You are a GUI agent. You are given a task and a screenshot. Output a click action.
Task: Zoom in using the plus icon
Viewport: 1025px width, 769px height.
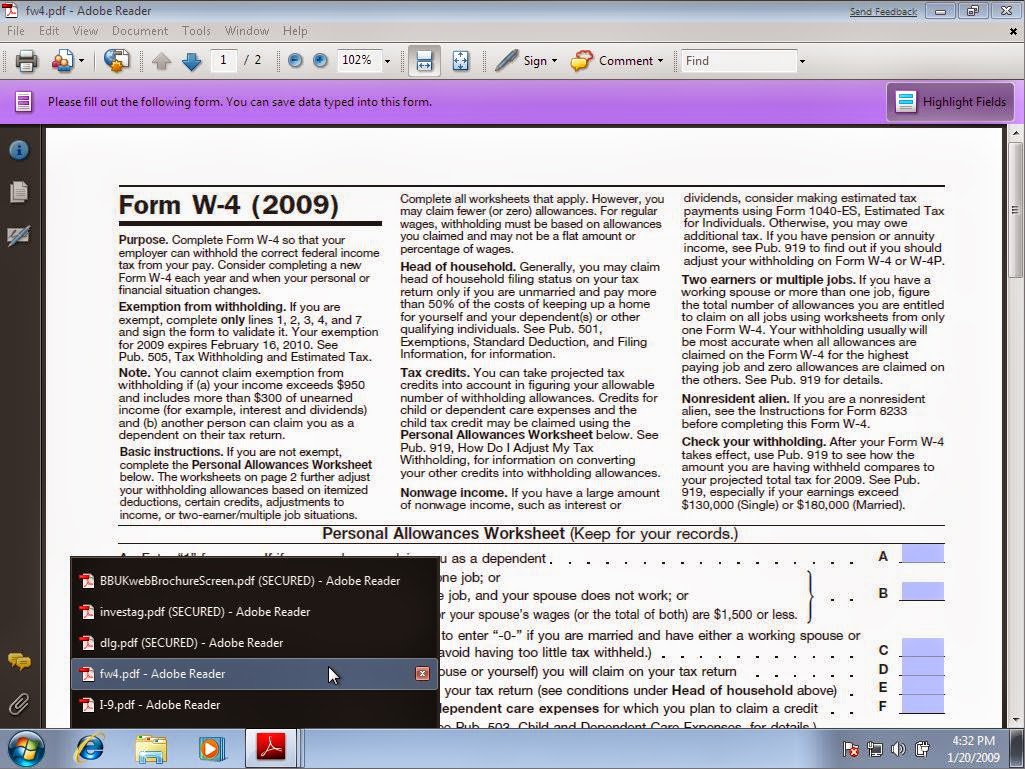coord(318,60)
